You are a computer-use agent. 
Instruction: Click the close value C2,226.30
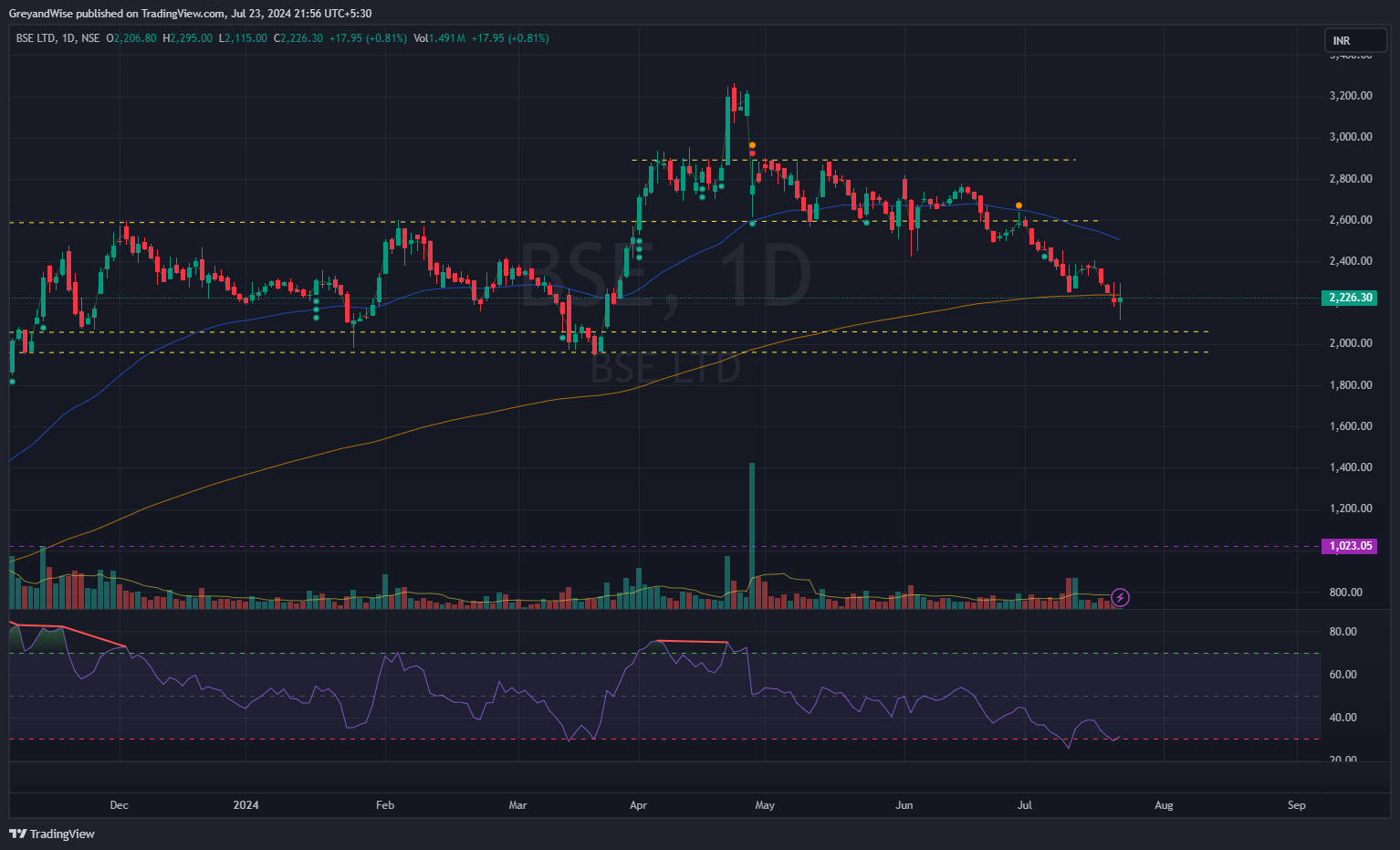298,38
